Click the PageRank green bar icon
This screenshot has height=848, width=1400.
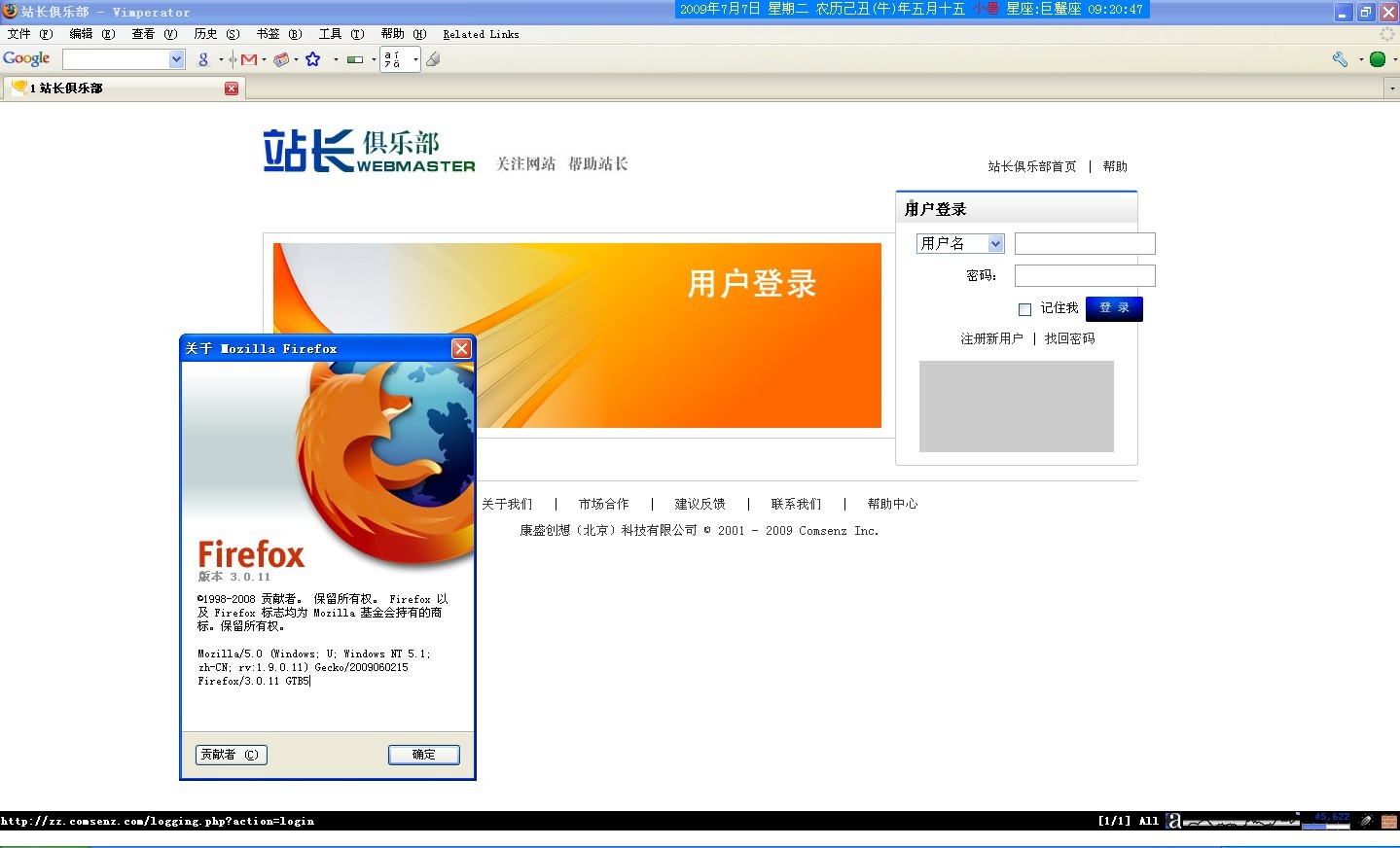[x=355, y=59]
